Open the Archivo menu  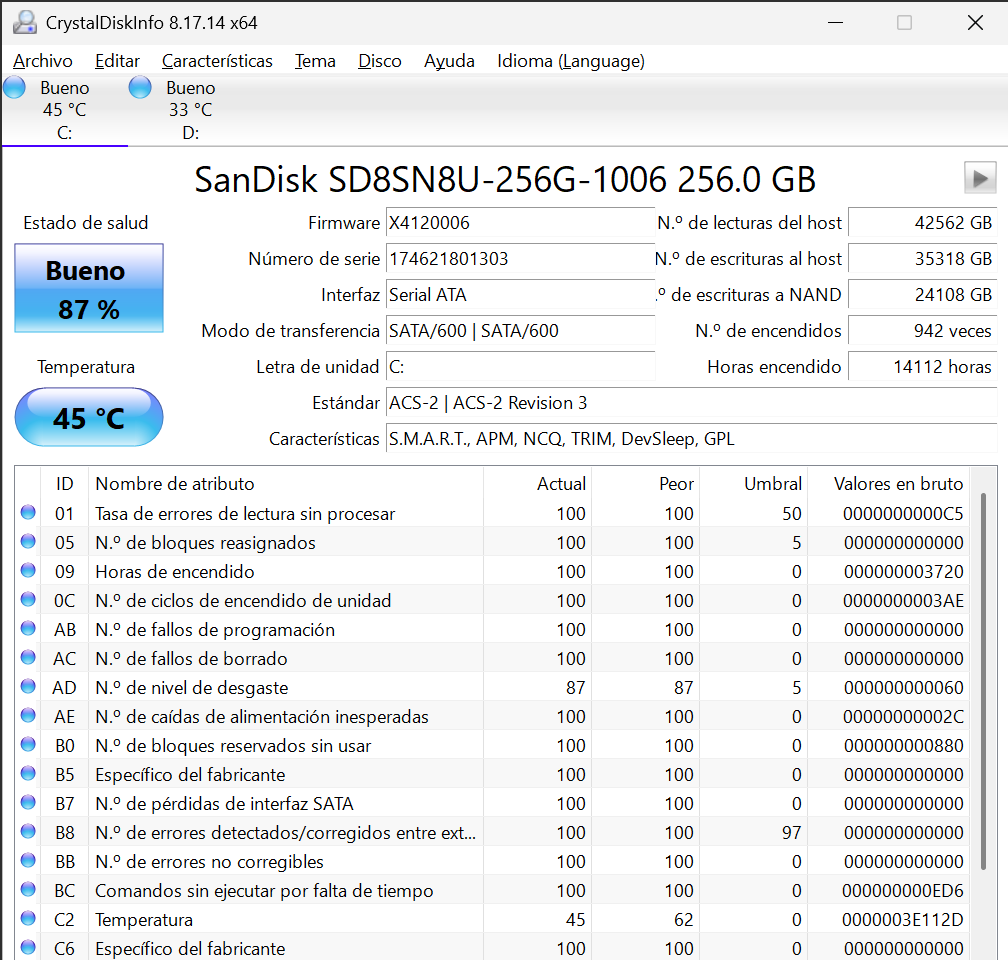point(43,61)
